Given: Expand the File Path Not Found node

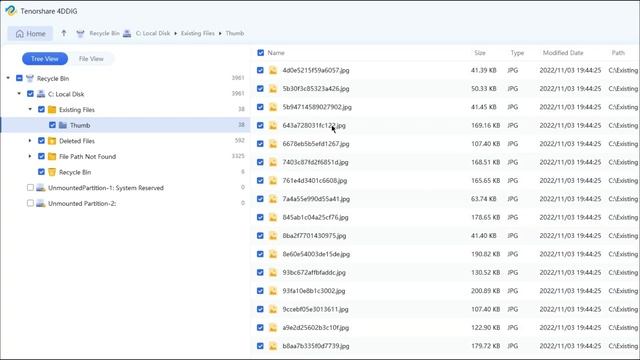Looking at the screenshot, I should pos(30,156).
